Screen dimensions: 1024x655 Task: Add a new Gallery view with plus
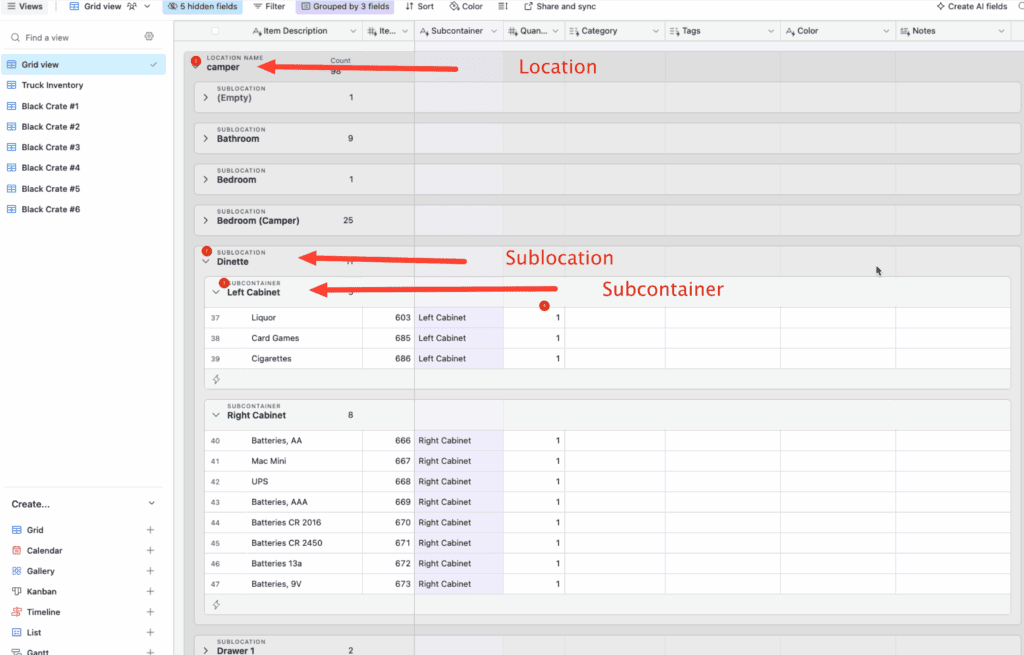coord(150,571)
